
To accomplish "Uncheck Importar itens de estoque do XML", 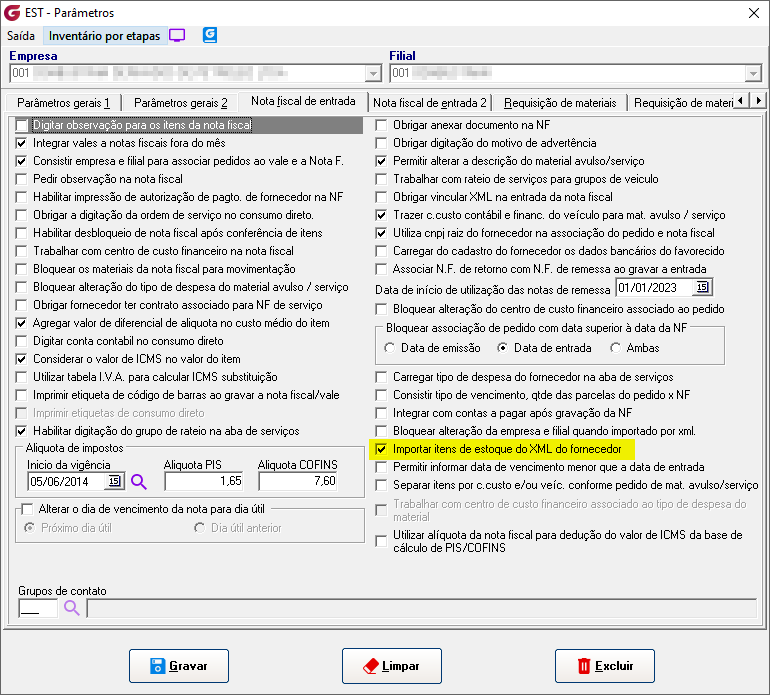I will pos(381,449).
